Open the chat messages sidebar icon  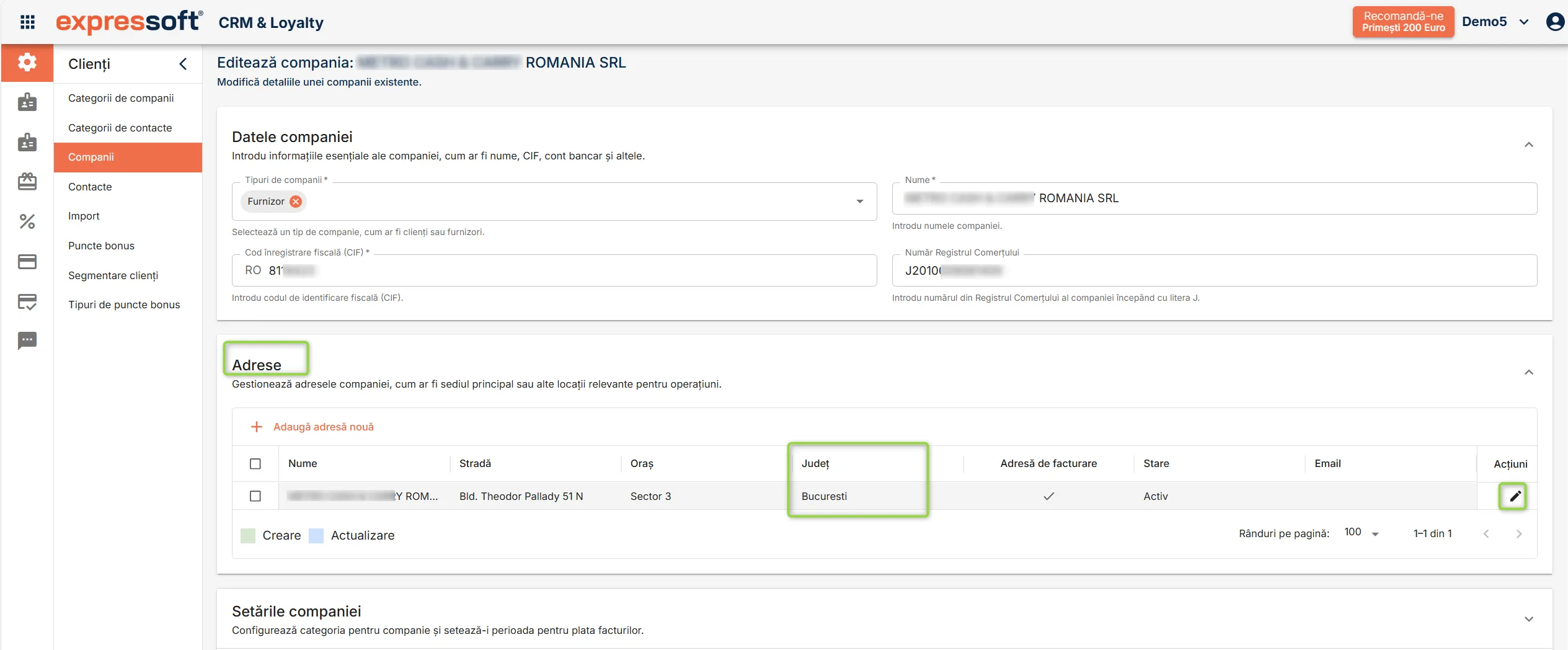[x=27, y=341]
